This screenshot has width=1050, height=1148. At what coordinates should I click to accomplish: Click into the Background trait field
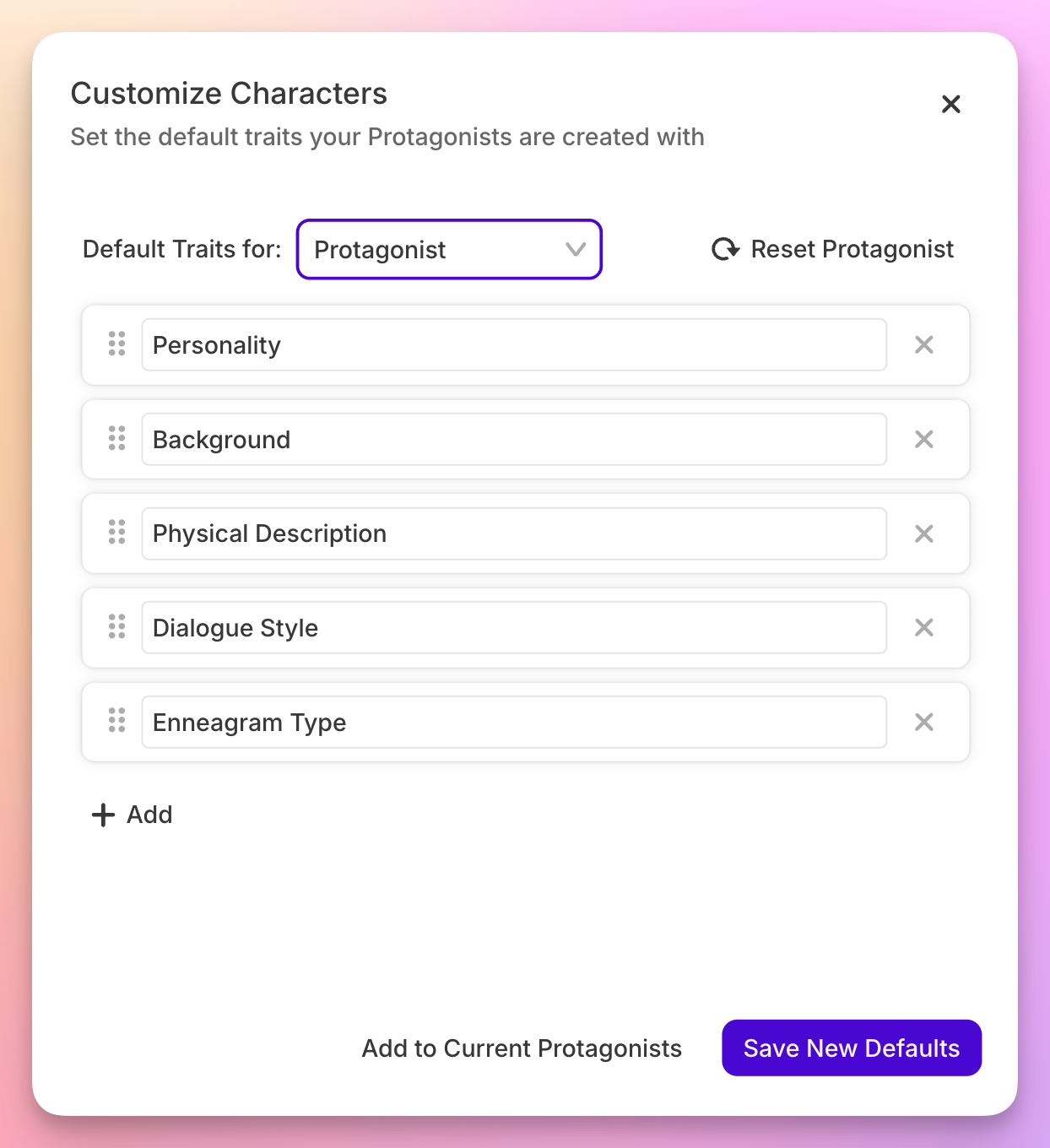pos(513,439)
